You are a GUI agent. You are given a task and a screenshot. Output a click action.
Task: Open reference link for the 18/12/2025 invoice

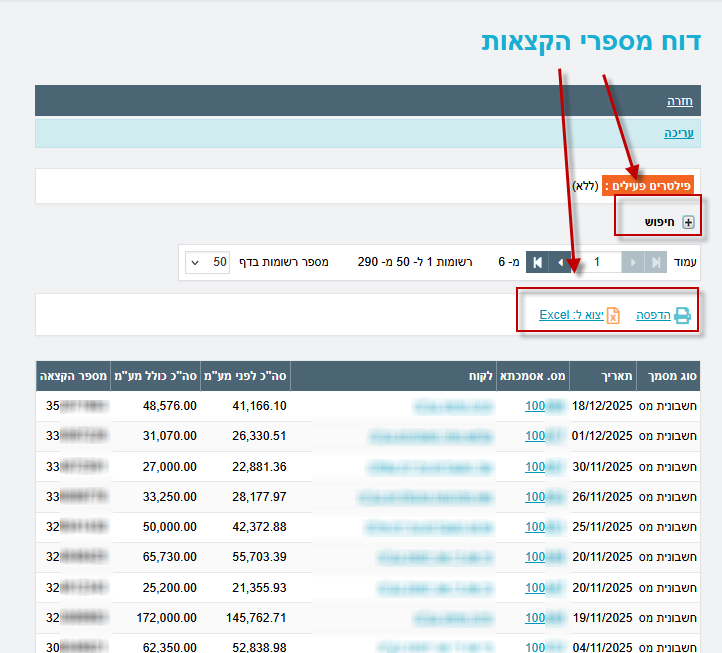point(534,406)
